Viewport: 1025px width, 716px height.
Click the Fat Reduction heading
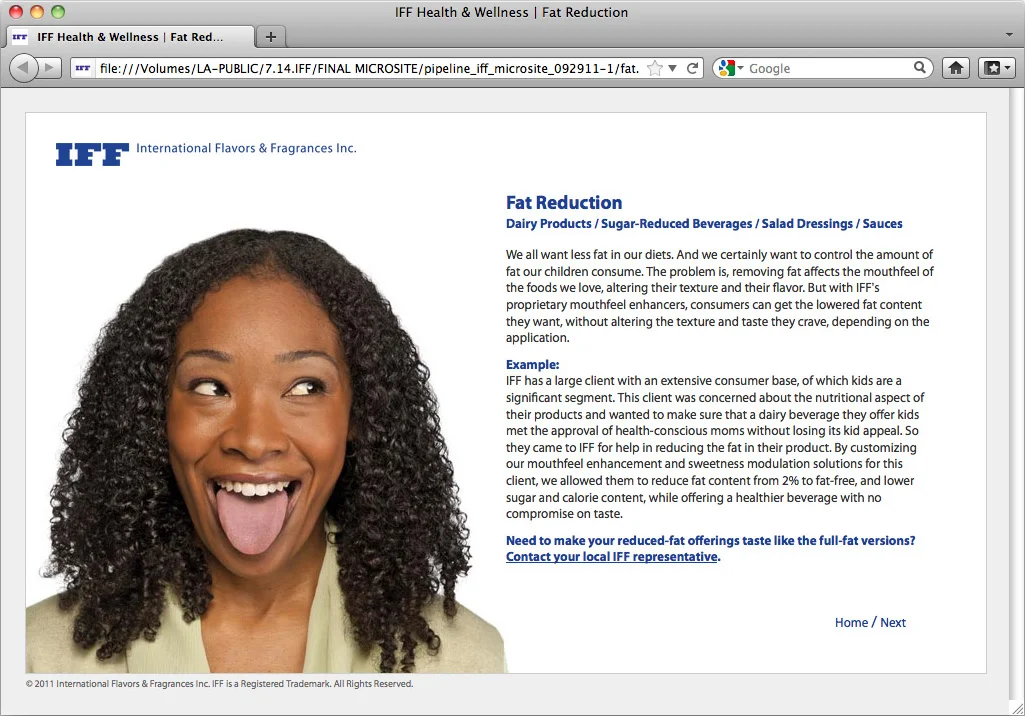point(564,203)
